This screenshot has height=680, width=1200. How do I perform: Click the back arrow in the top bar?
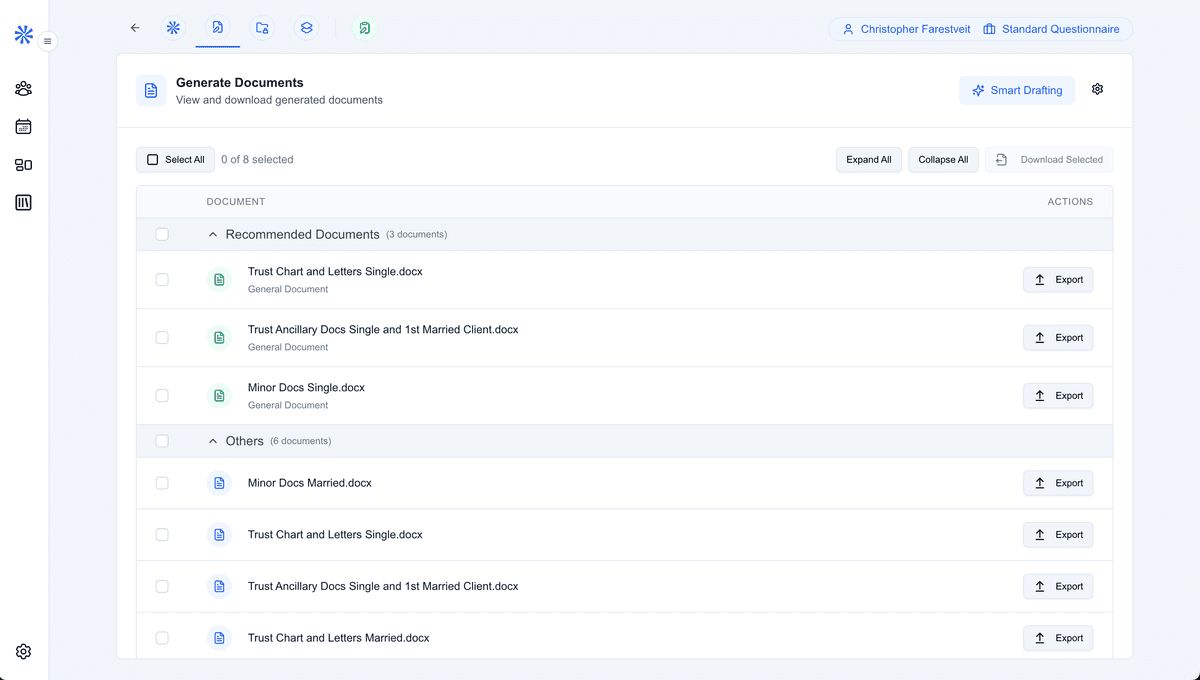pos(135,28)
